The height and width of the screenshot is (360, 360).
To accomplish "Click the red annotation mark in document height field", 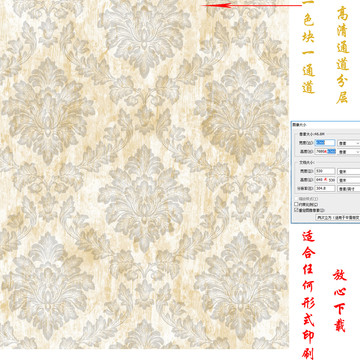I will point(325,180).
